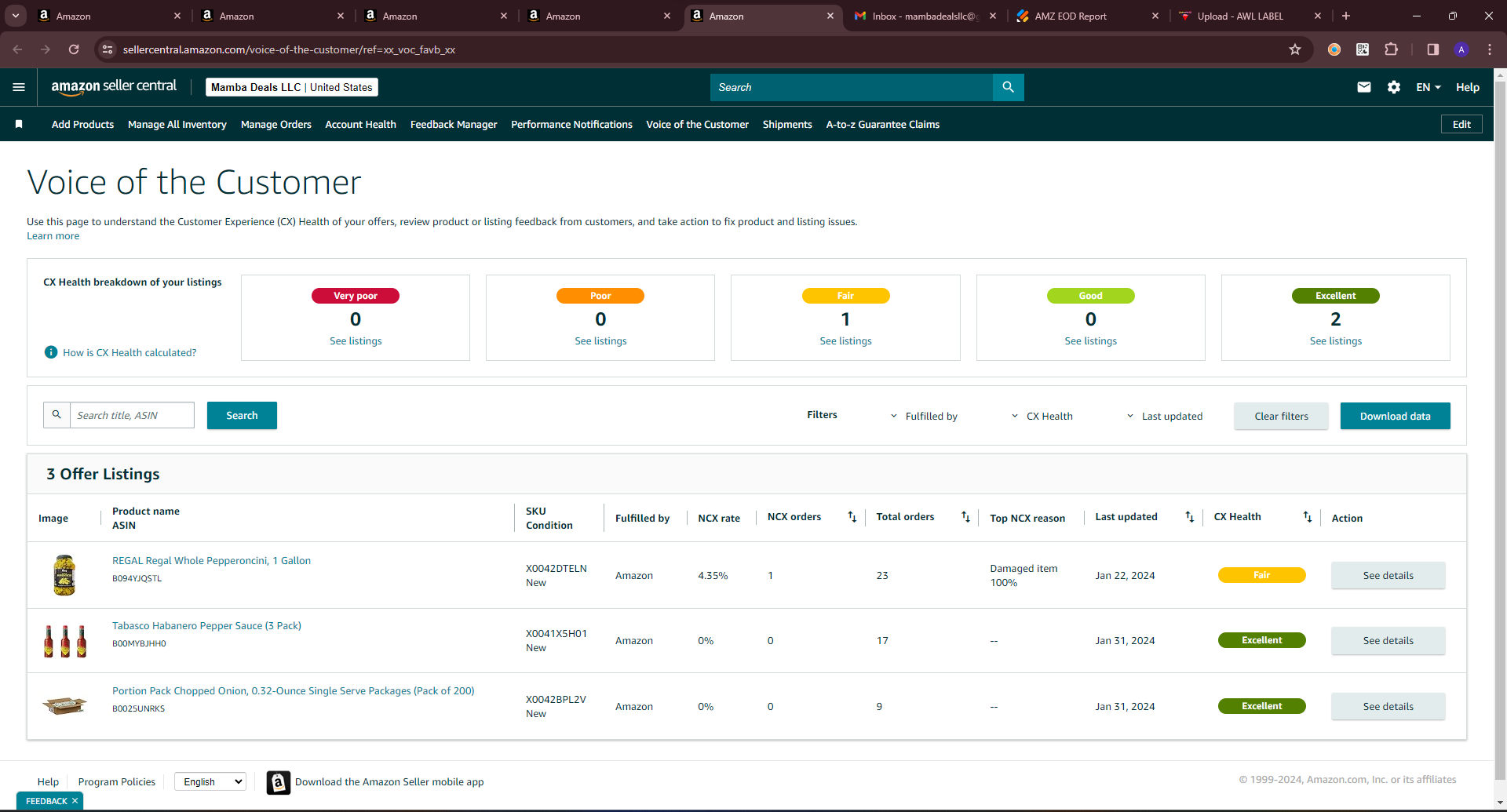Click the browser address bar URL

click(x=289, y=49)
